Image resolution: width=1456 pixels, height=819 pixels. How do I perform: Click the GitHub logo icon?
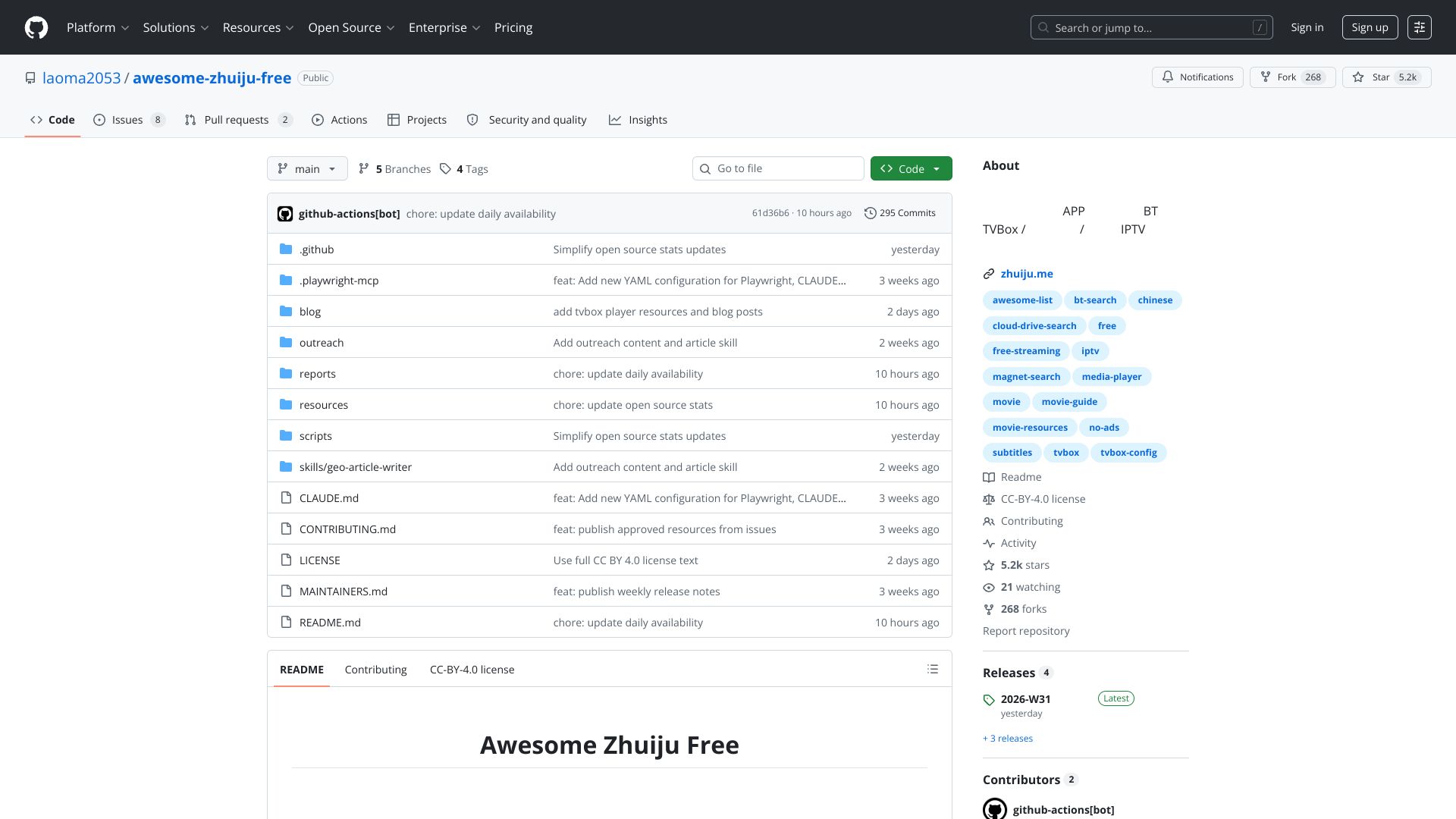pos(36,27)
